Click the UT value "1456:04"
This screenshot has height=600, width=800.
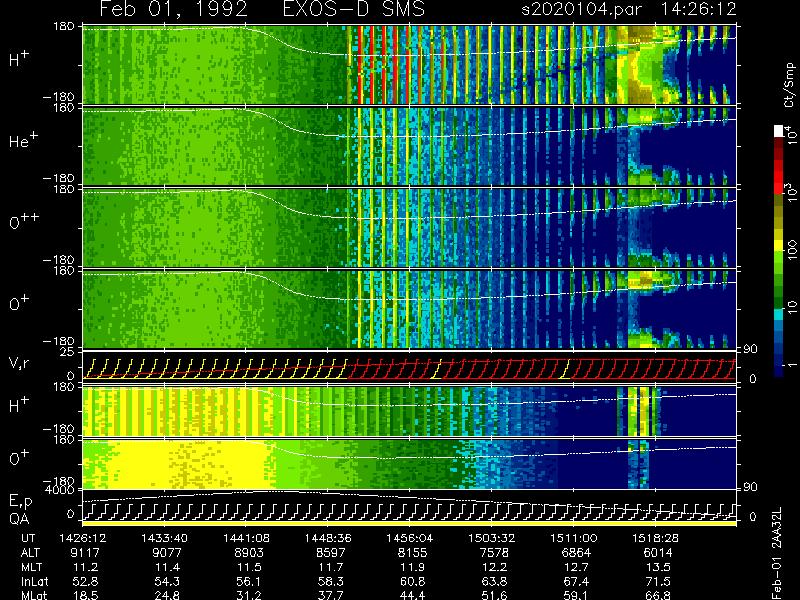click(410, 538)
